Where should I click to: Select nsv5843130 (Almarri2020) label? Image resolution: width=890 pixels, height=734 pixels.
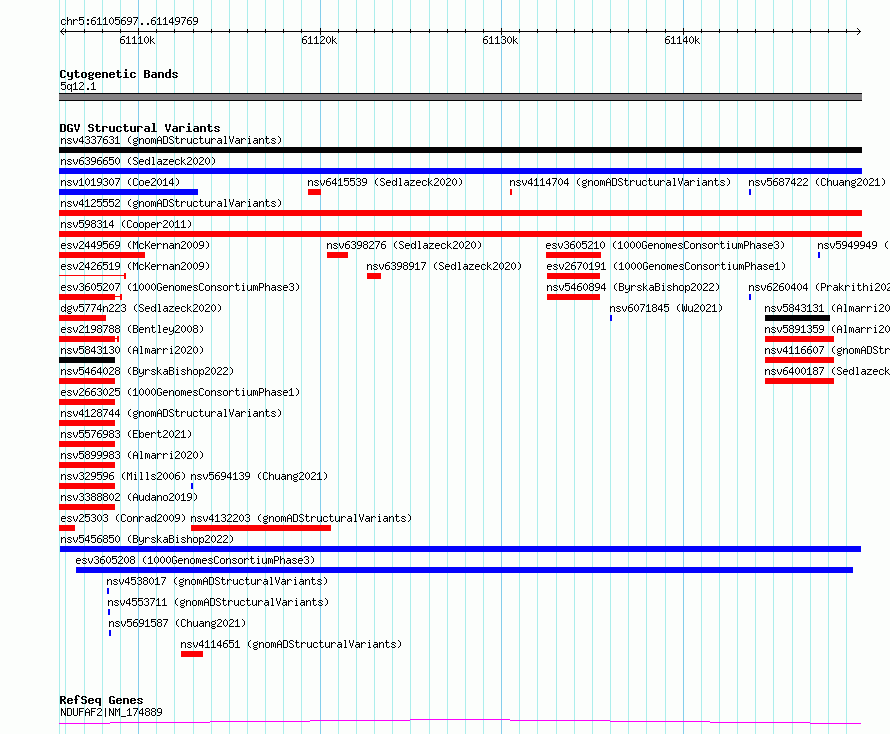click(132, 350)
